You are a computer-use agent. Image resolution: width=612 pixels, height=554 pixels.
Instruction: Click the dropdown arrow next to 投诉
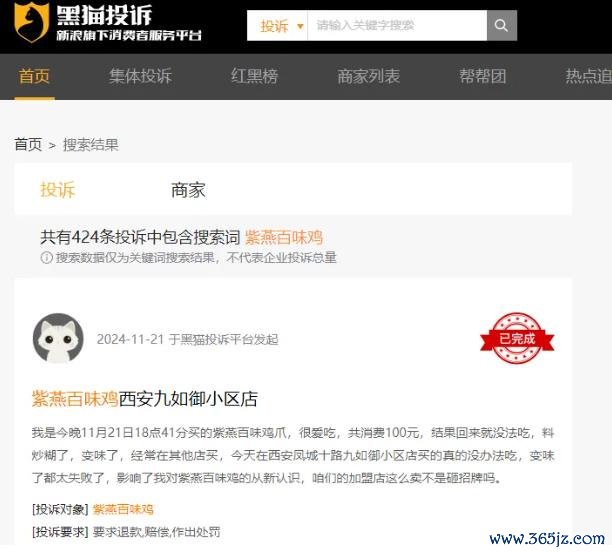300,26
